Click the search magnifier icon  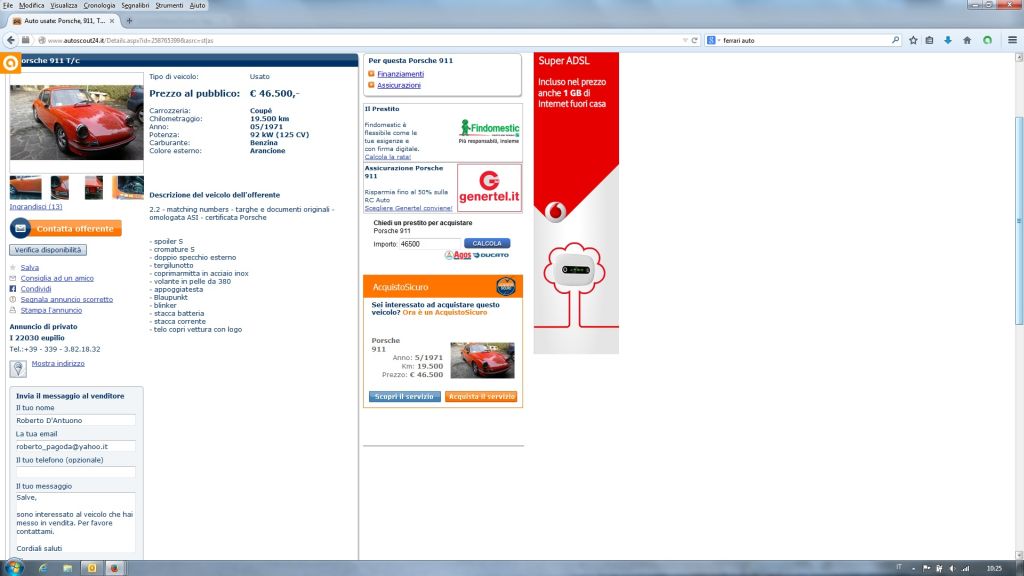(x=895, y=40)
